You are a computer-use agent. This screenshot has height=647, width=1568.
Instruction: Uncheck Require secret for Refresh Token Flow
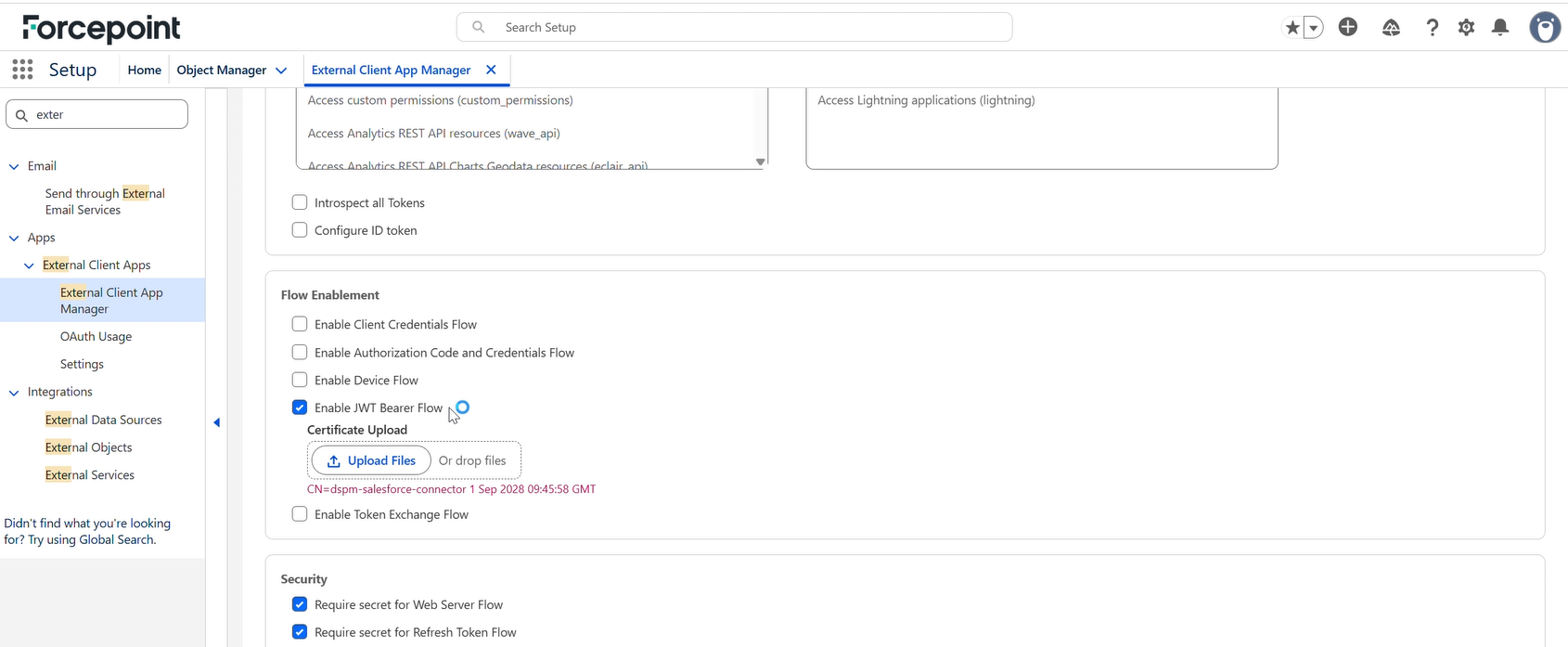click(x=300, y=632)
